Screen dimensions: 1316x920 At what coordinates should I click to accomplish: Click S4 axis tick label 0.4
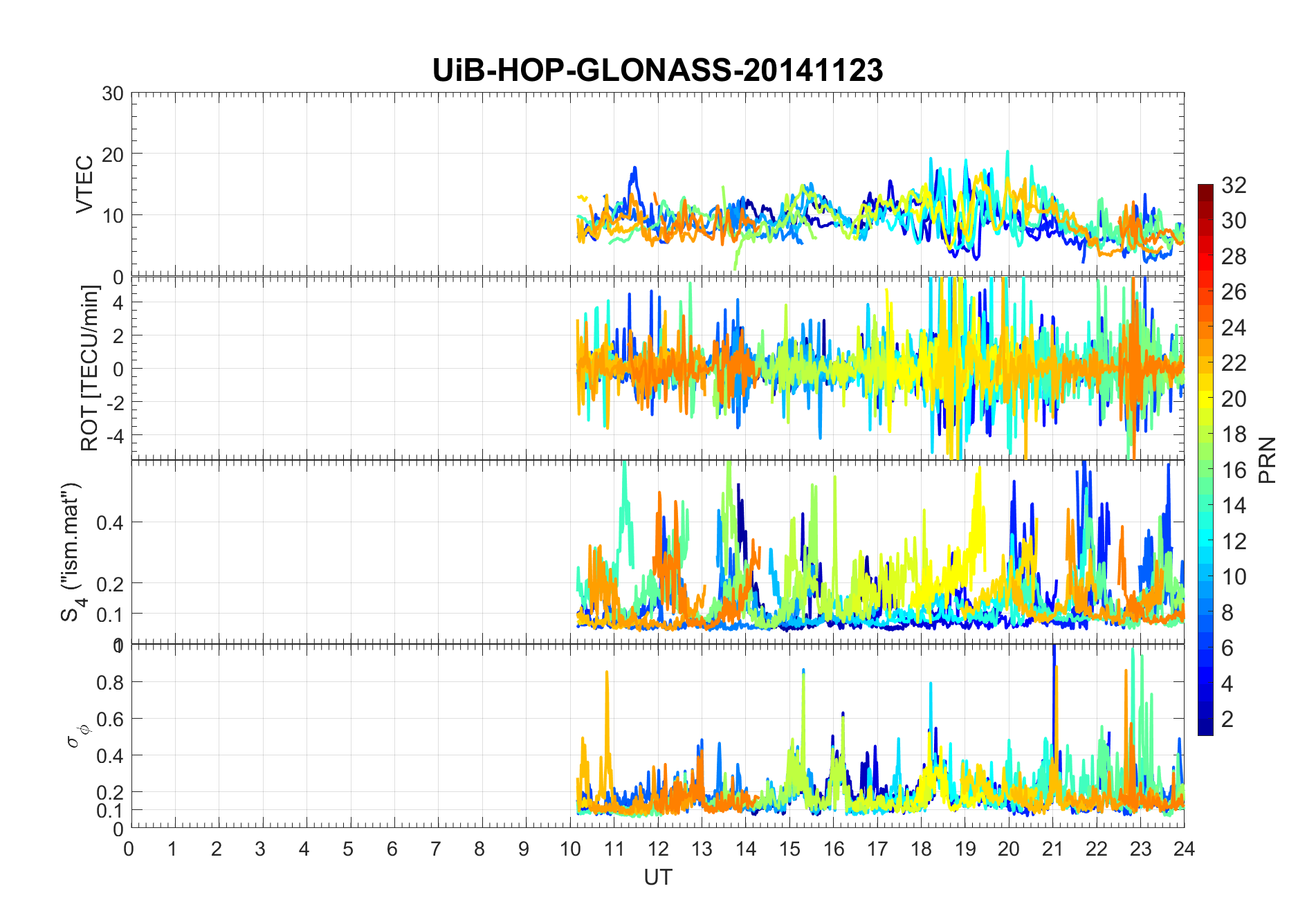tap(109, 522)
